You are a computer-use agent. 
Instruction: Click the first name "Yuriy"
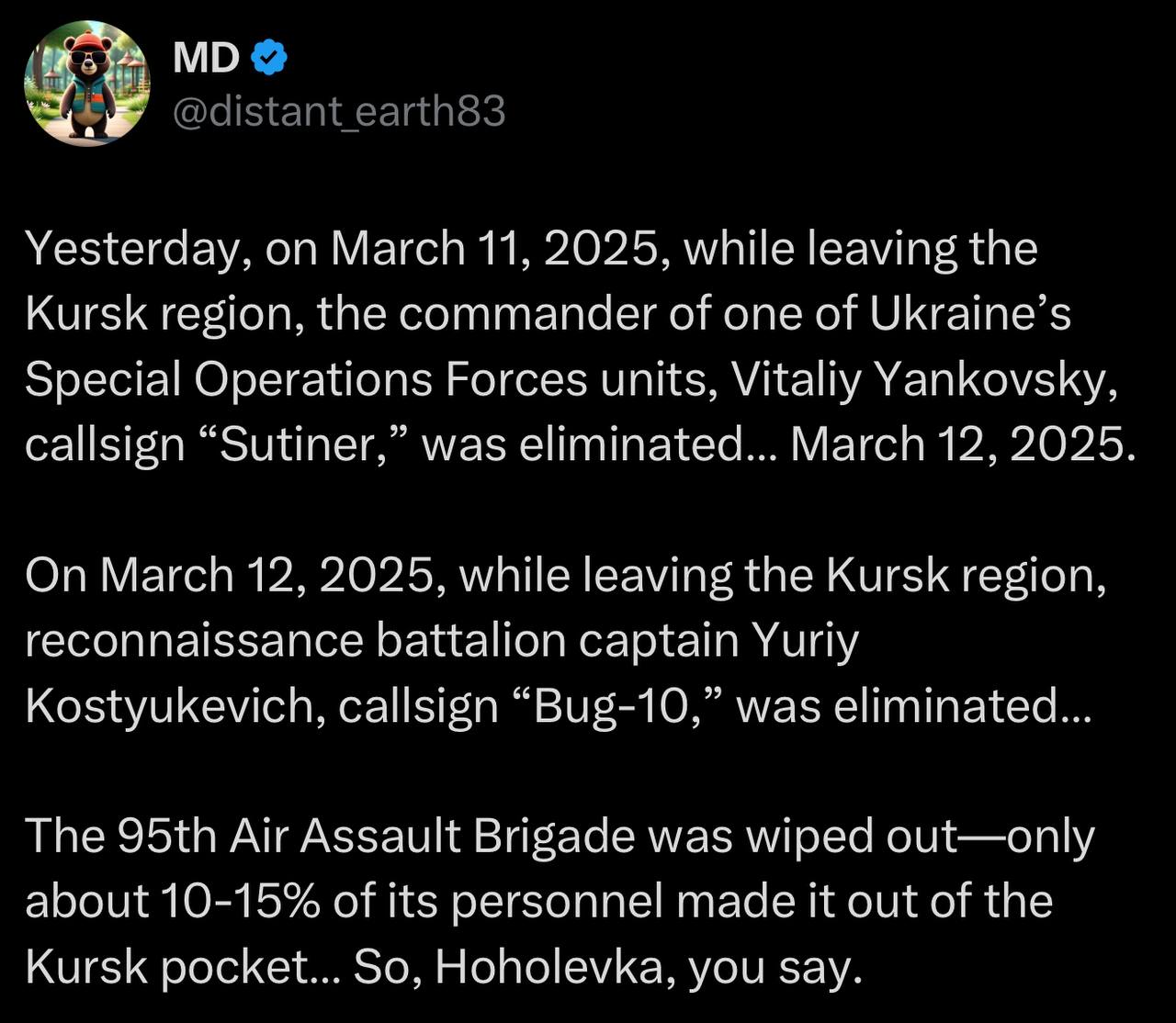pos(806,641)
